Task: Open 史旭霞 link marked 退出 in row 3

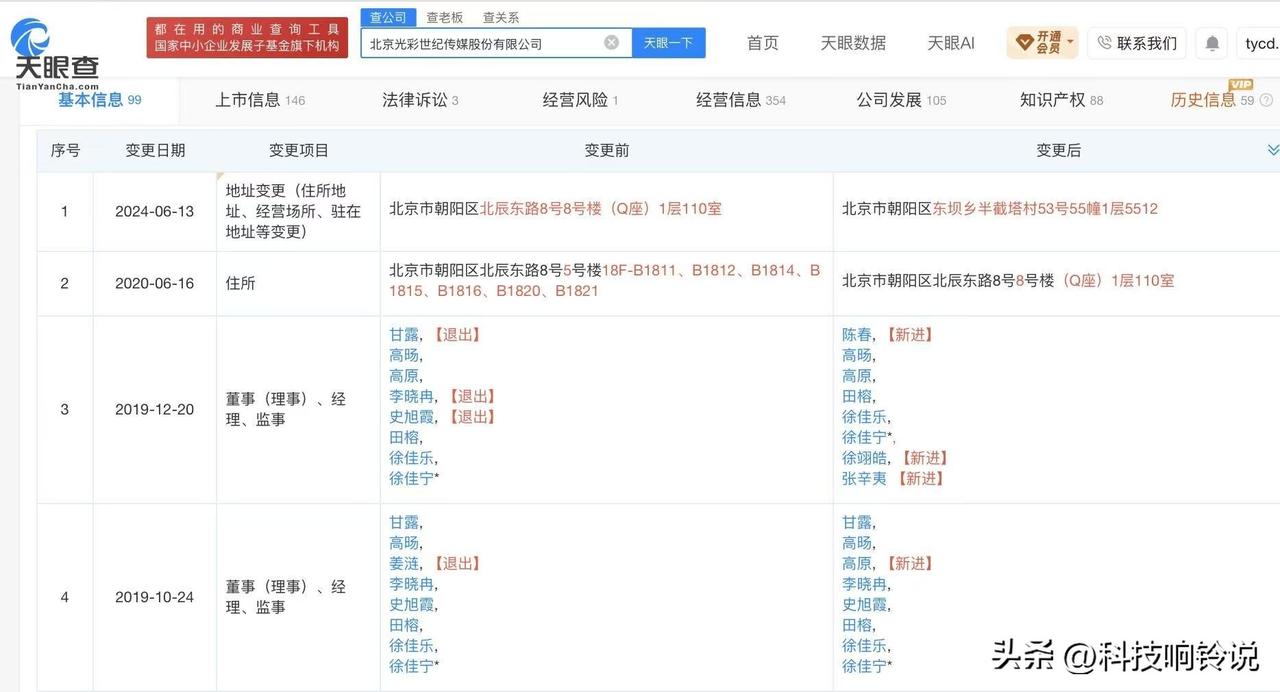Action: click(412, 416)
